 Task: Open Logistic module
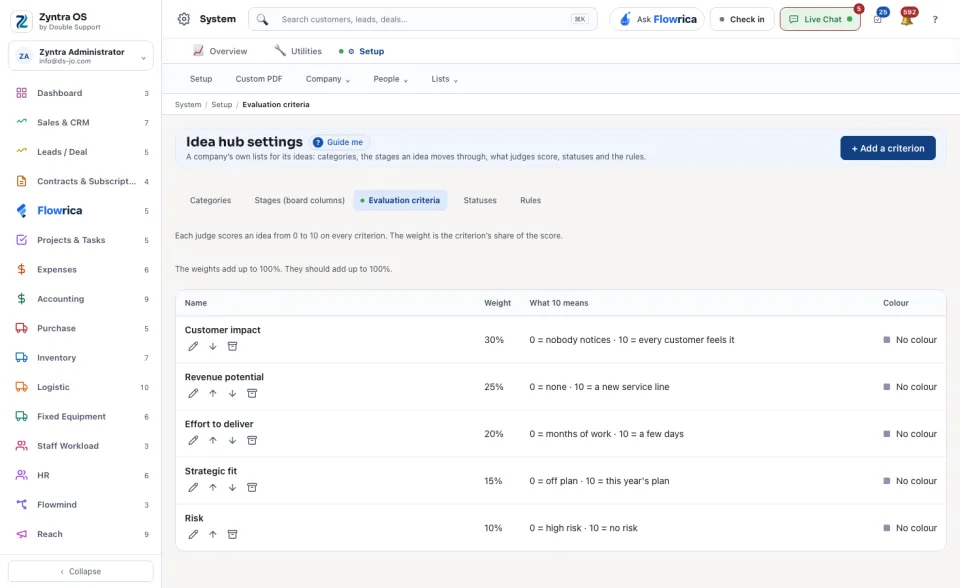(81, 387)
